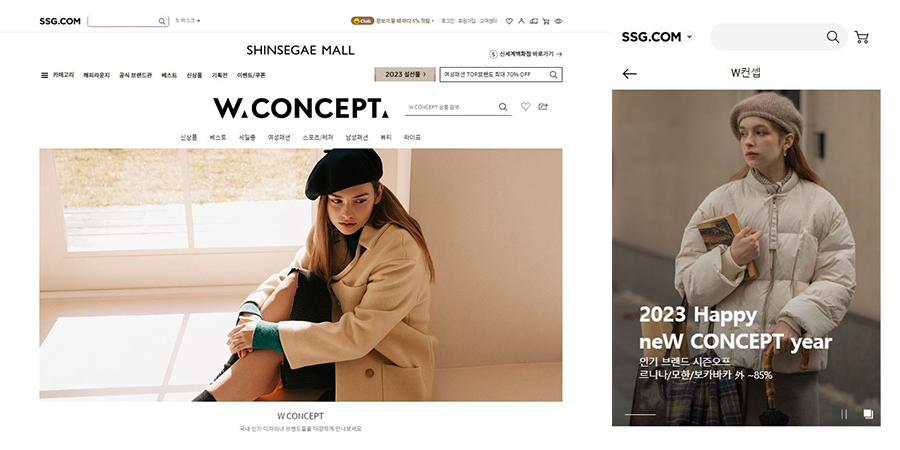Click the W.CONCEPT wishlist heart icon
Screen dimensions: 900x450
pos(525,106)
